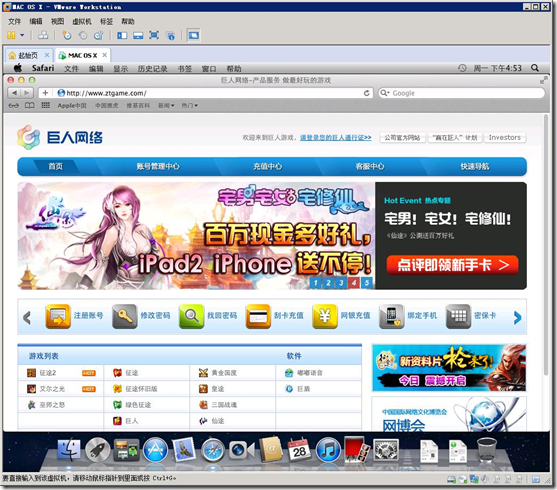This screenshot has height=490, width=557.
Task: Close the MAC OS X tab
Action: point(104,55)
